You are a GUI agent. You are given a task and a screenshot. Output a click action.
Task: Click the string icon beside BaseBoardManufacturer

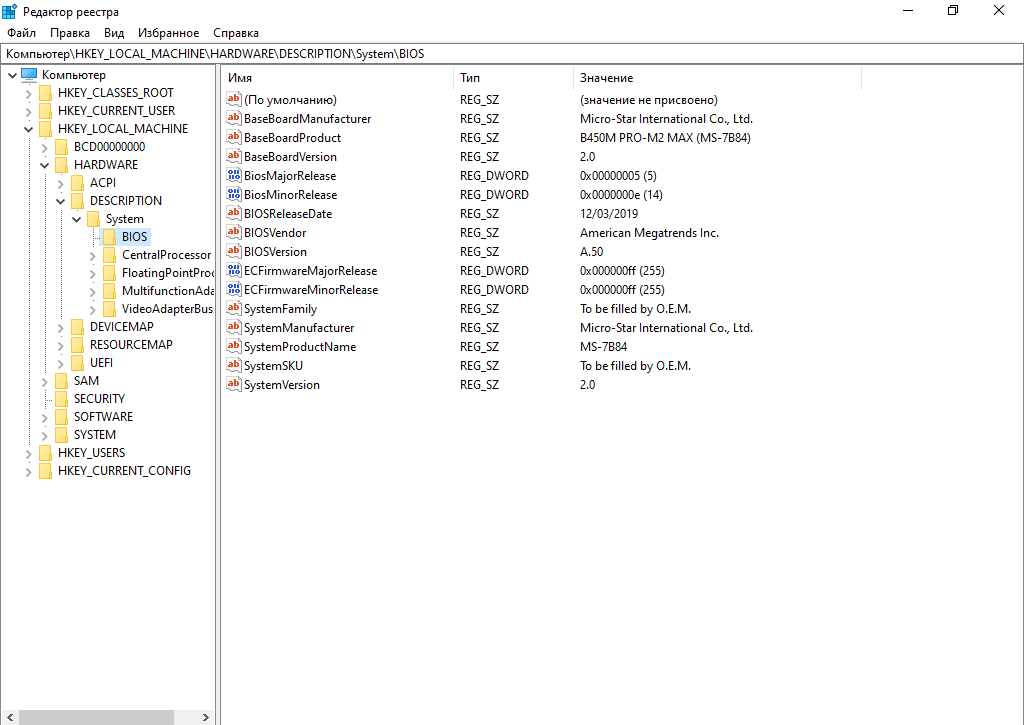(234, 119)
